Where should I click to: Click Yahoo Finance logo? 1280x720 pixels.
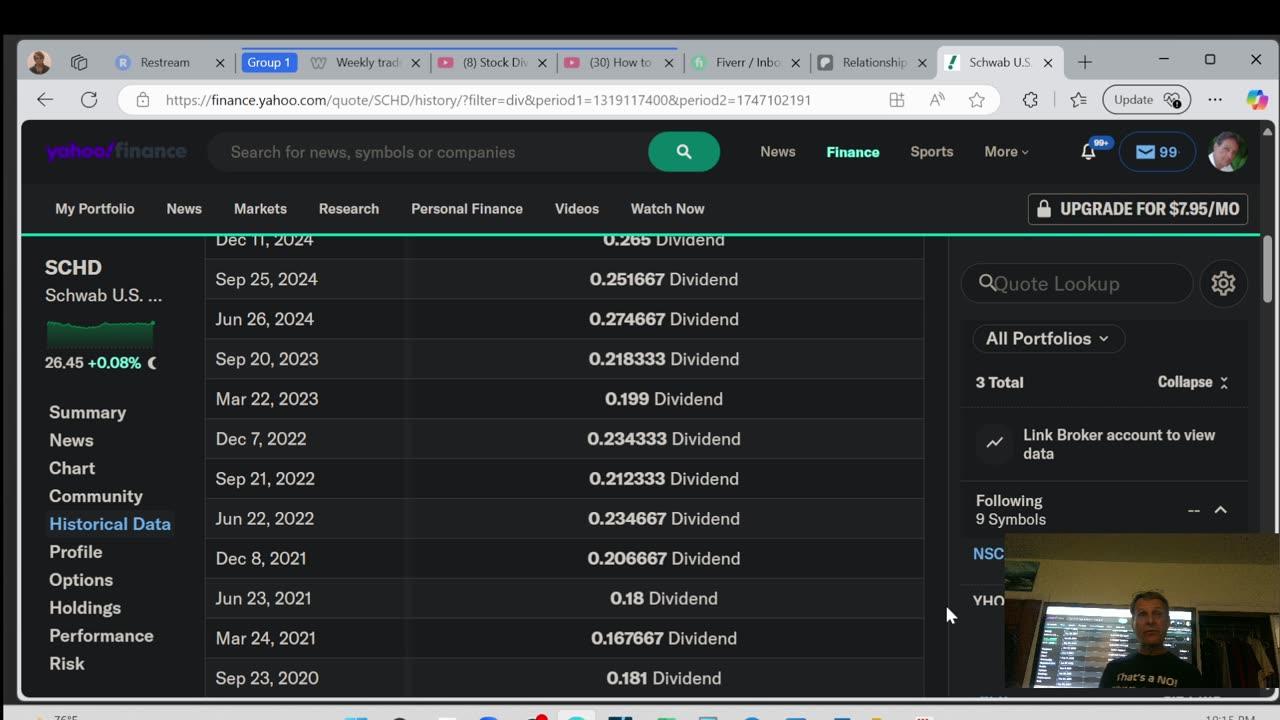pyautogui.click(x=116, y=152)
